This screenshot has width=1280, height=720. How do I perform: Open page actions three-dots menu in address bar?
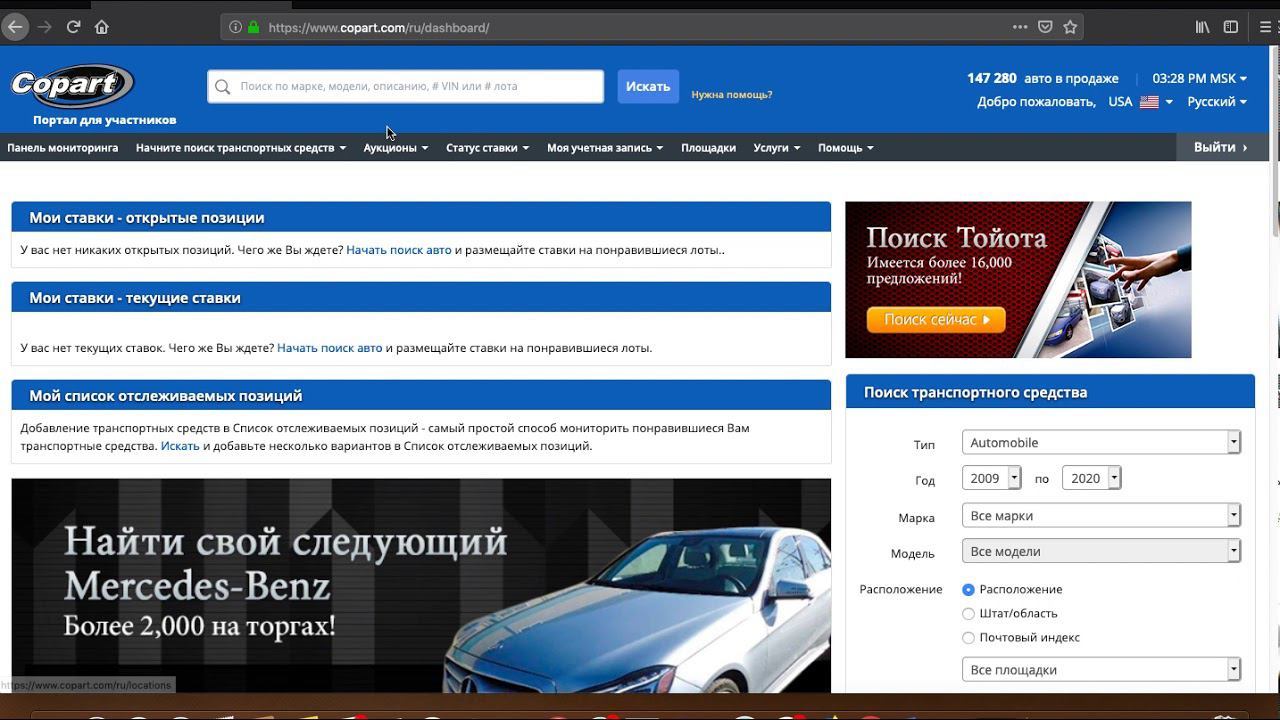click(x=1020, y=27)
